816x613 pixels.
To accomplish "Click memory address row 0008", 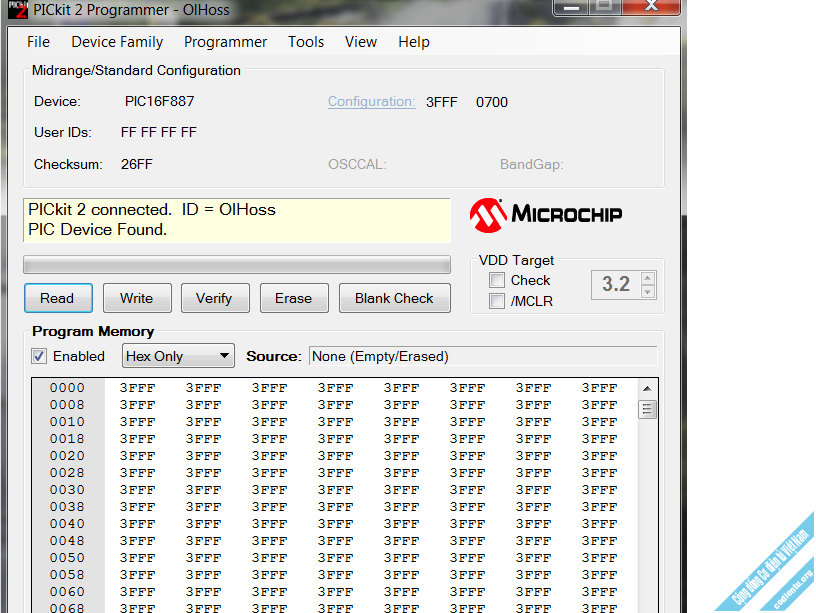I will pos(67,405).
